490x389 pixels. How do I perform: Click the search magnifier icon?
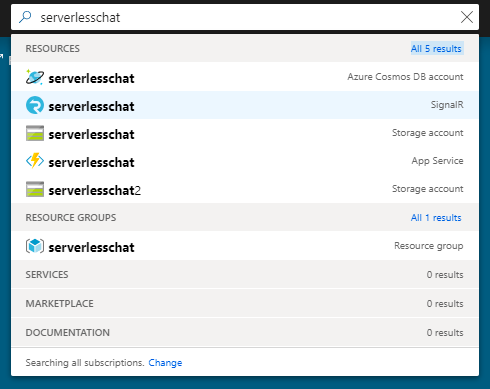pyautogui.click(x=25, y=17)
